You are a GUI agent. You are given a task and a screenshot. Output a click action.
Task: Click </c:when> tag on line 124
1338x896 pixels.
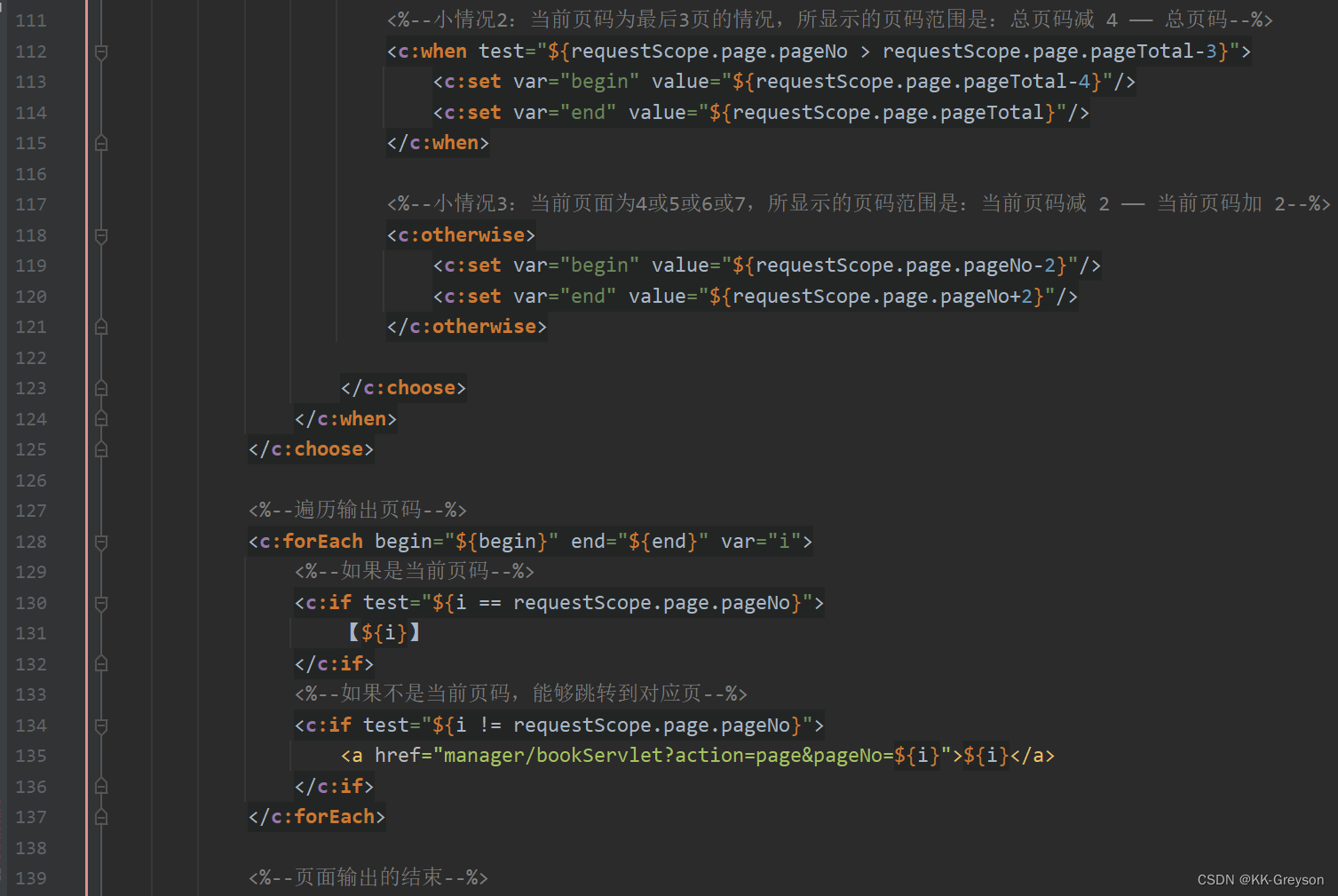(x=345, y=419)
